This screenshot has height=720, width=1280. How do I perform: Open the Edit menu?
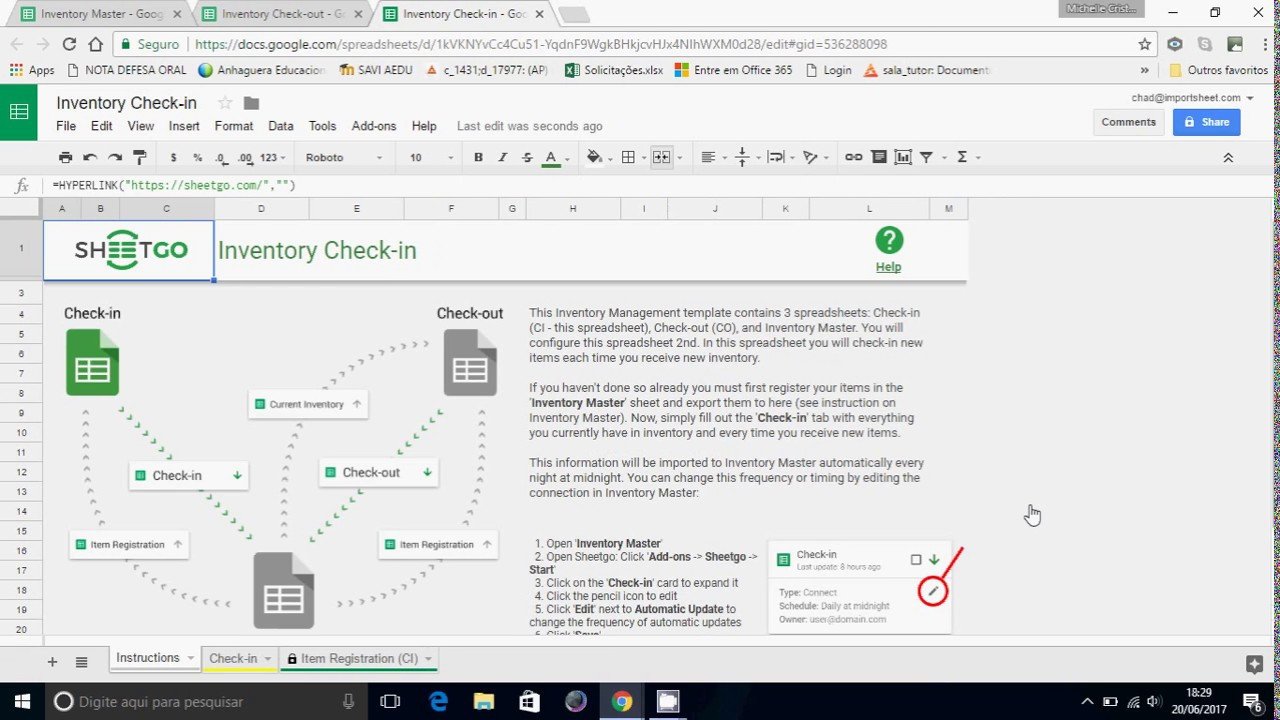click(x=102, y=126)
